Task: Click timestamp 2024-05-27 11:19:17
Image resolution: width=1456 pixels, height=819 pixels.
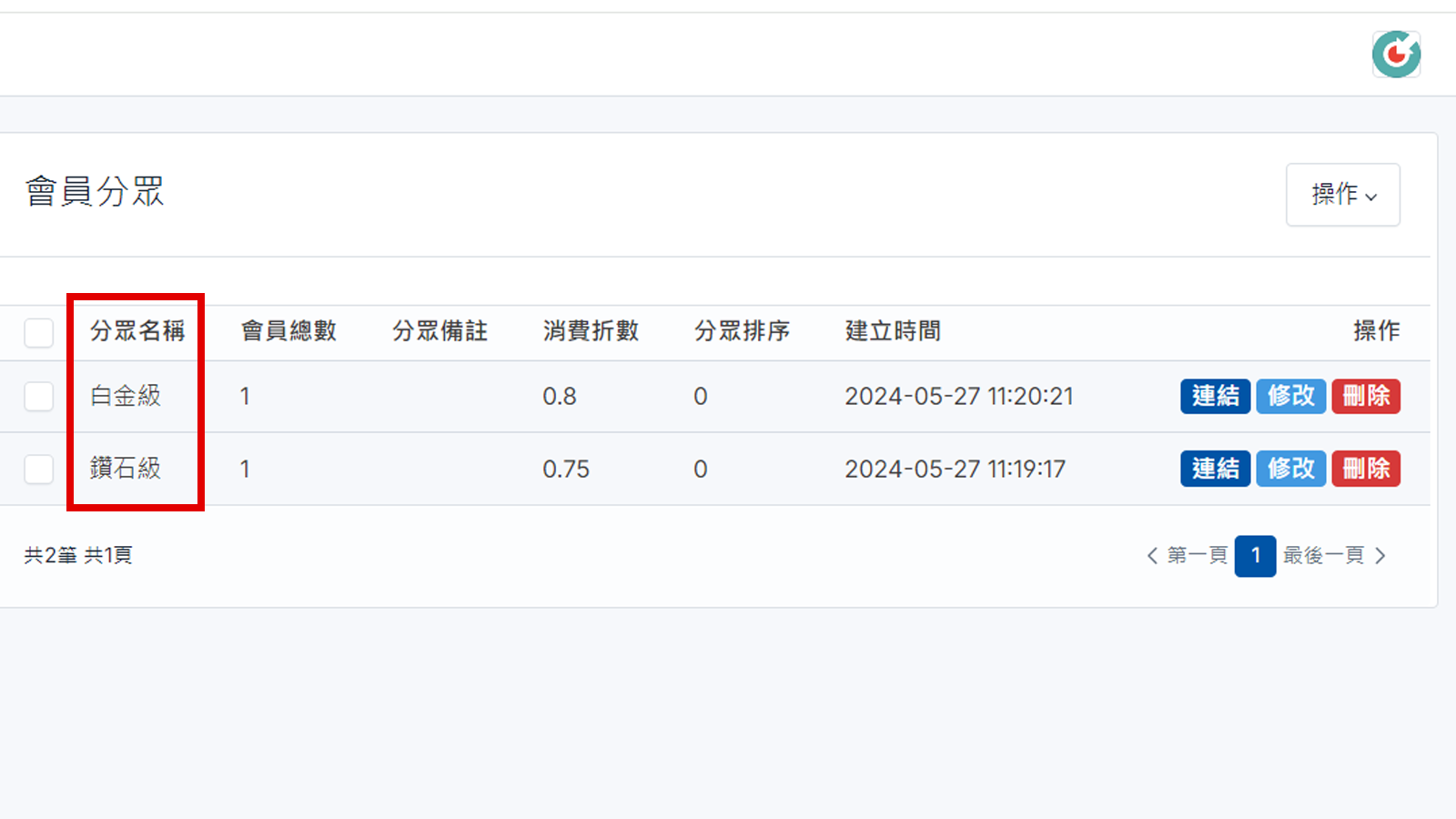Action: [955, 470]
